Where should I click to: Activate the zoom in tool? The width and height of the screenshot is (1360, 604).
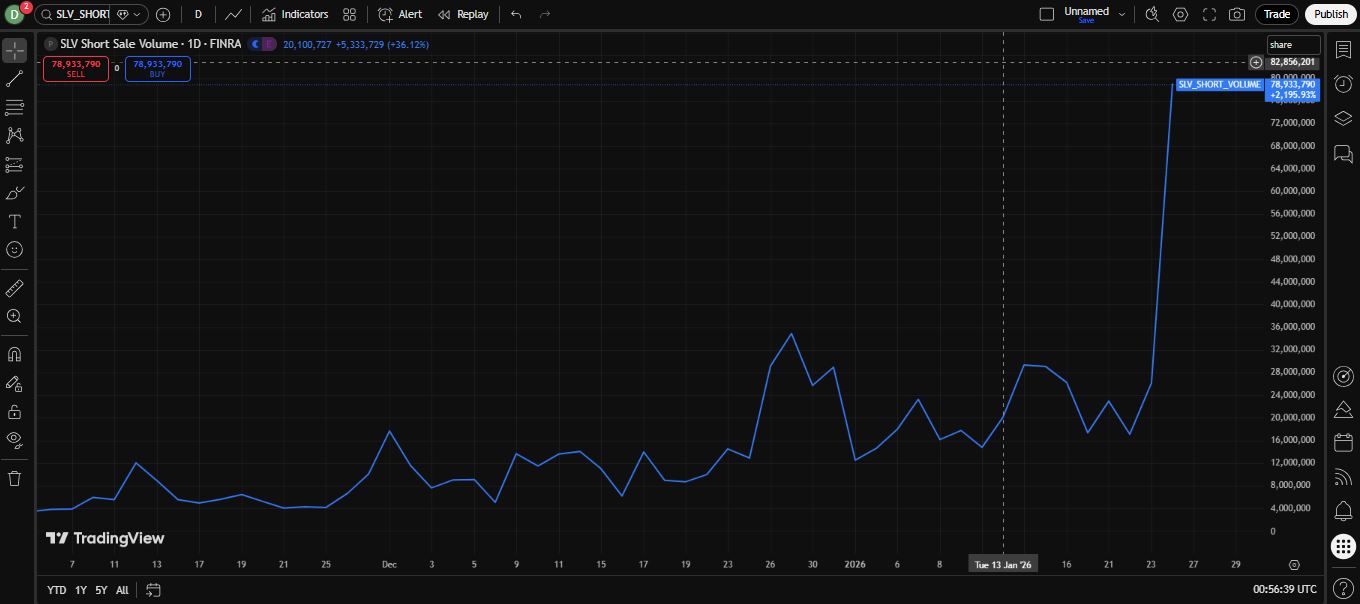(x=15, y=316)
